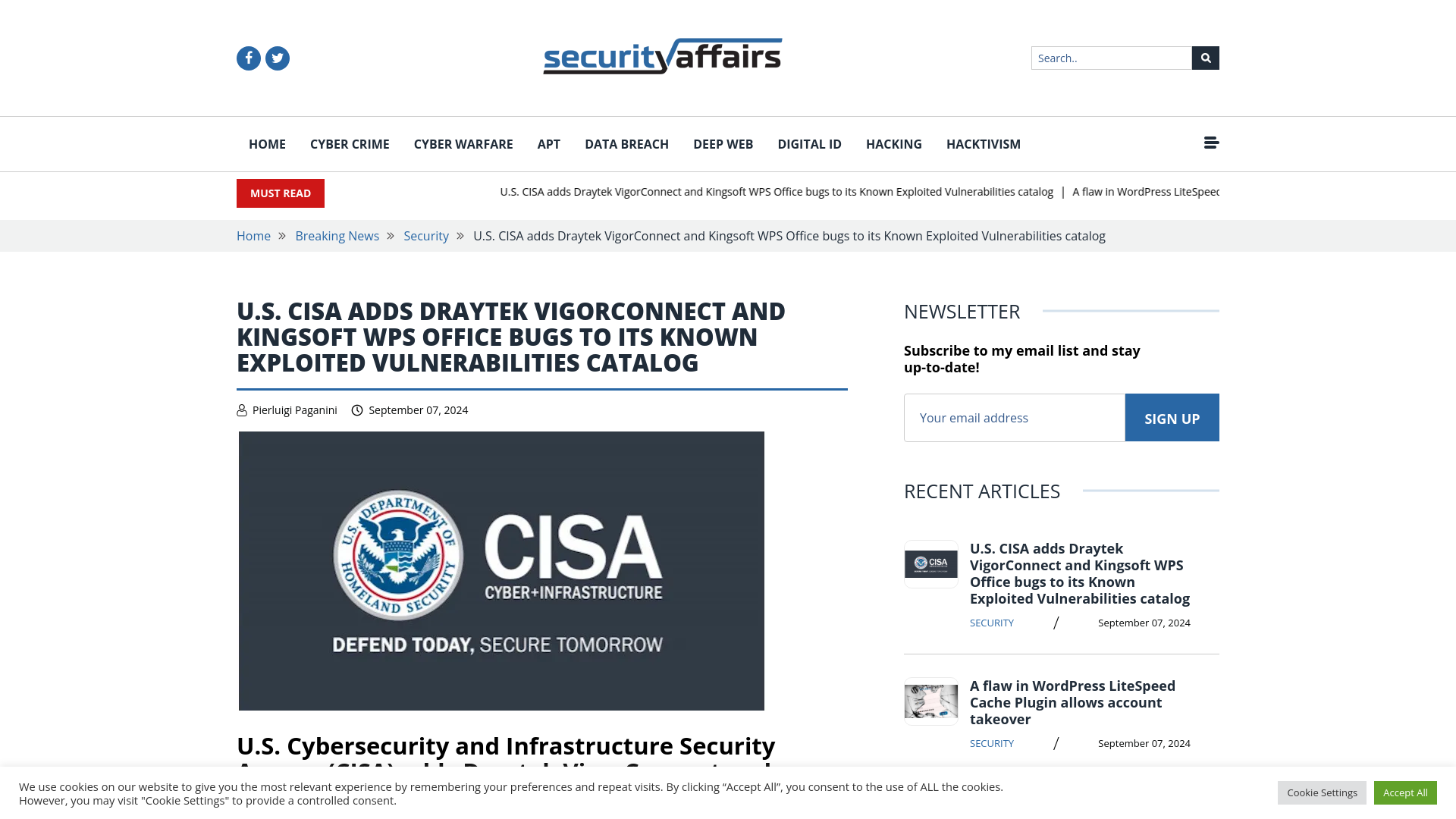This screenshot has width=1456, height=819.
Task: Click the Accept All cookies button
Action: 1405,792
